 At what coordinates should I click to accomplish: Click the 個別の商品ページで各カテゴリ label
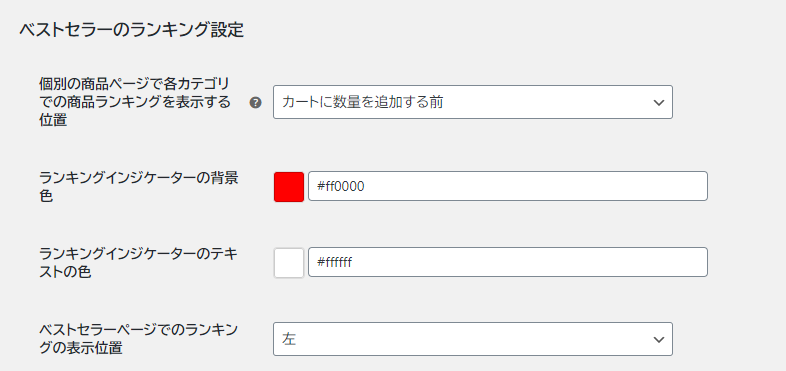coord(134,82)
